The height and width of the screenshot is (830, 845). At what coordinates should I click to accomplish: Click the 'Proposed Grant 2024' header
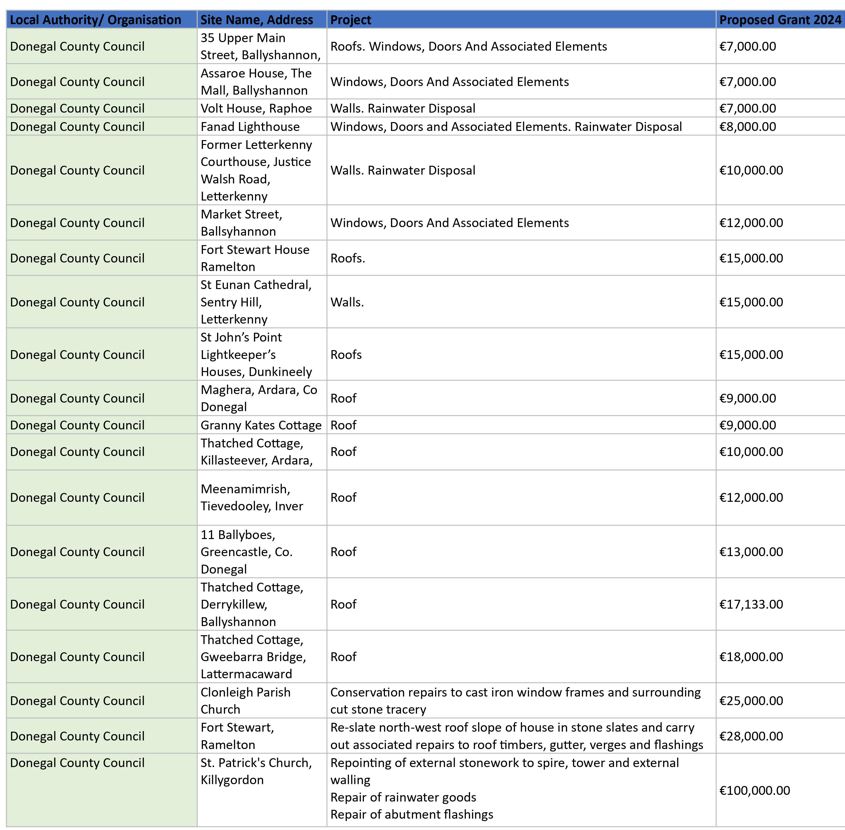pyautogui.click(x=780, y=20)
